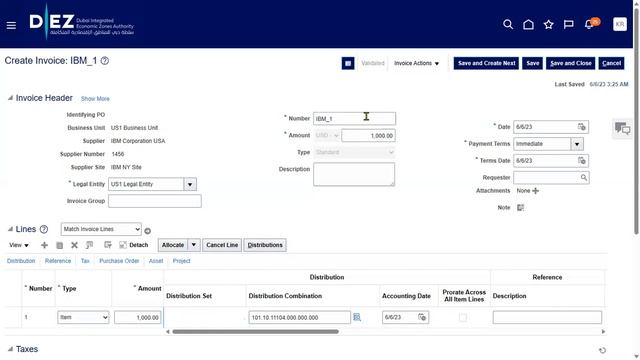
Task: Click the refresh icon in Taxes section
Action: (x=602, y=350)
